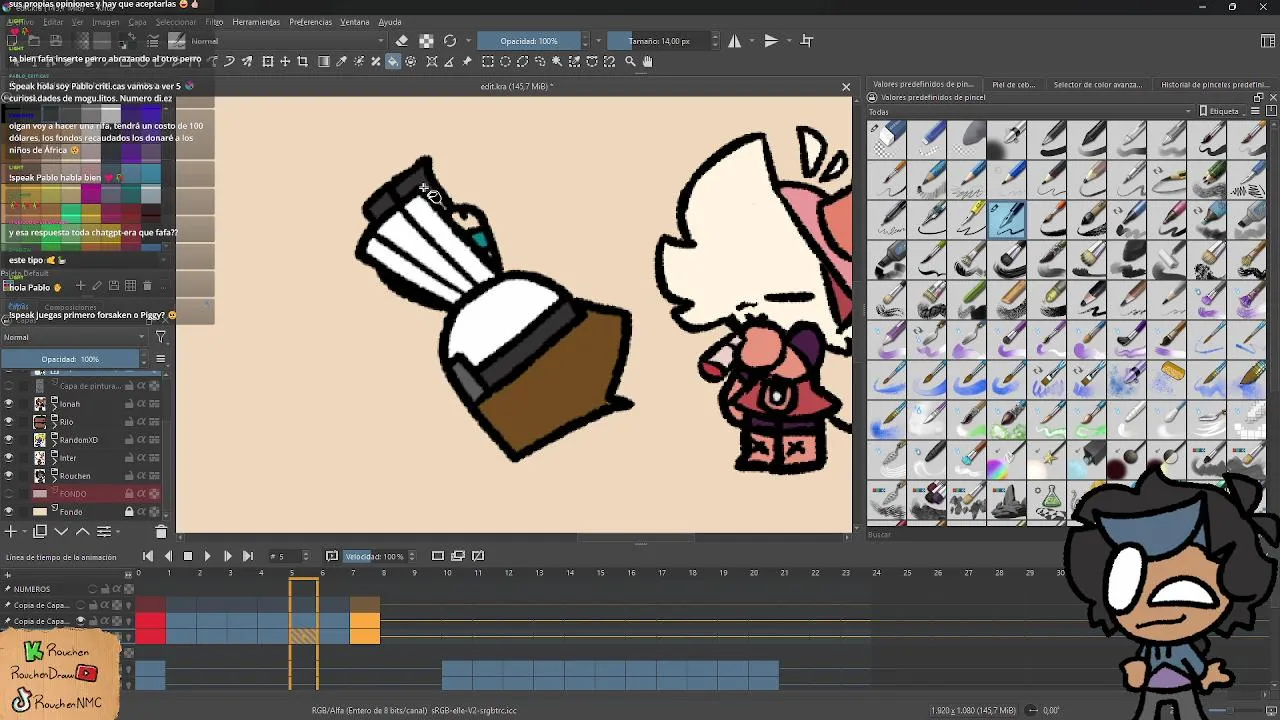Select the elliptical selection tool
The image size is (1280, 720).
(505, 61)
